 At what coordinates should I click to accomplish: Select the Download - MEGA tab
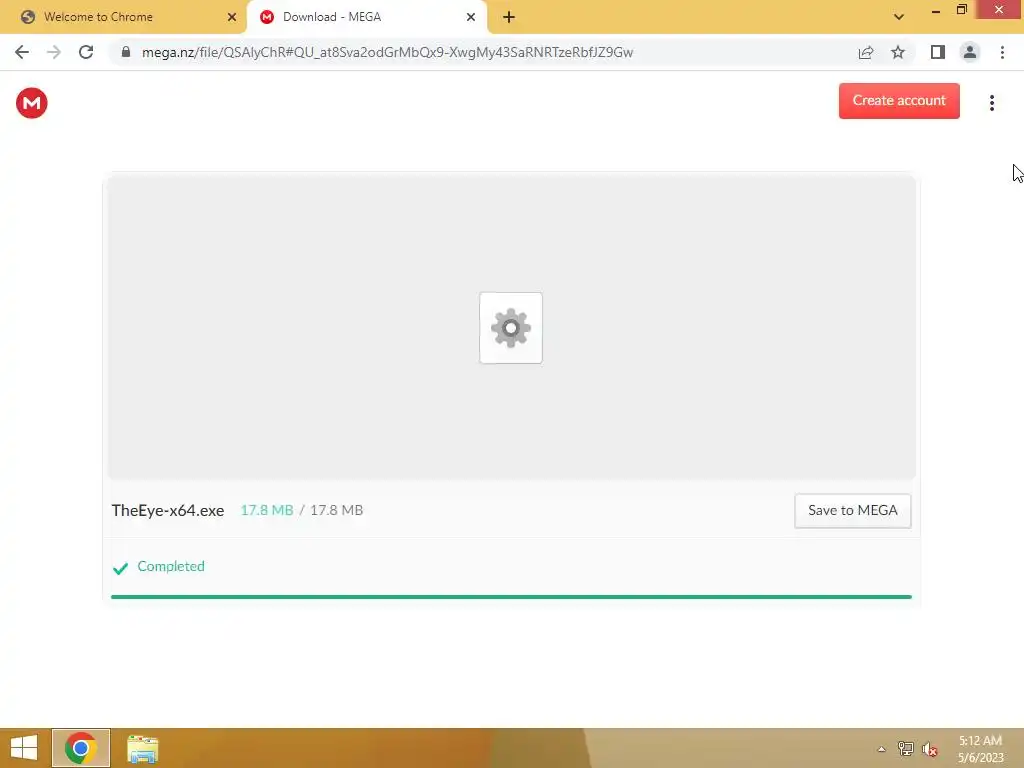[x=366, y=17]
